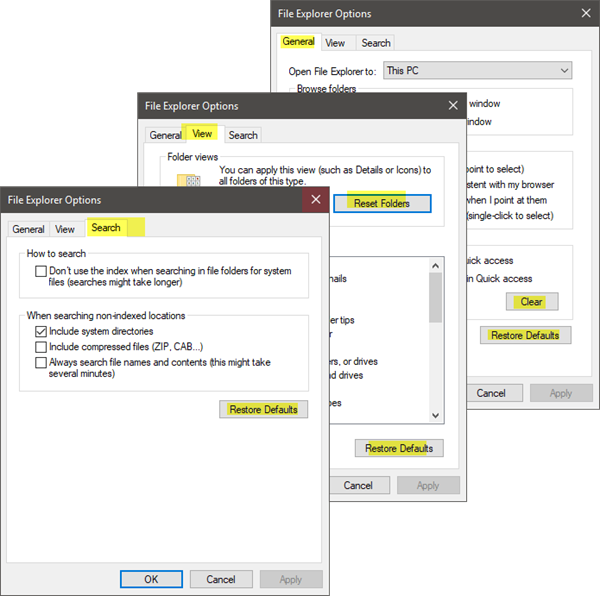Click Restore Defaults in the Search dialog
The image size is (600, 596).
(x=264, y=409)
